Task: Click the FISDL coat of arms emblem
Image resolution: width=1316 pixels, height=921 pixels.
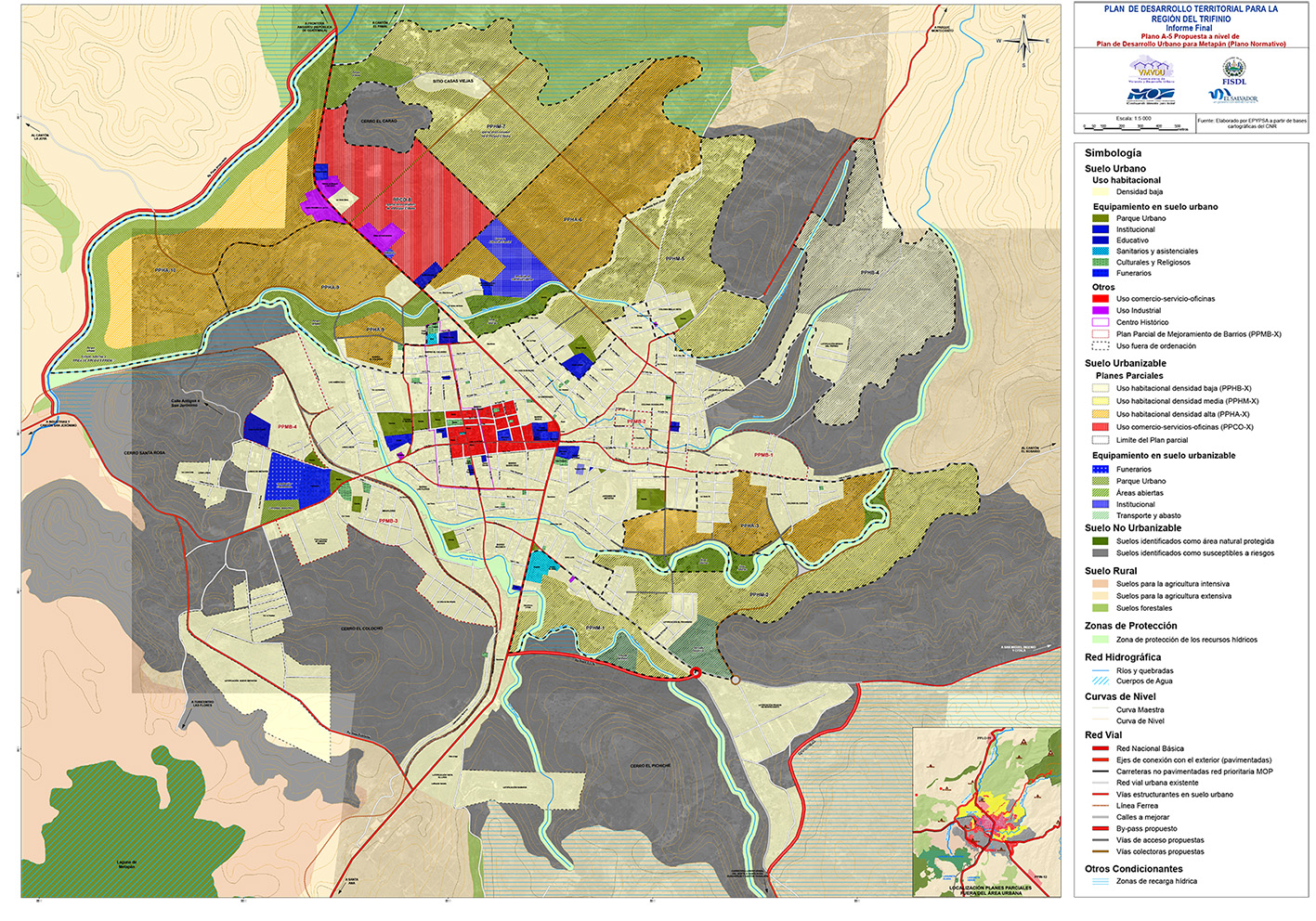Action: click(x=1233, y=68)
